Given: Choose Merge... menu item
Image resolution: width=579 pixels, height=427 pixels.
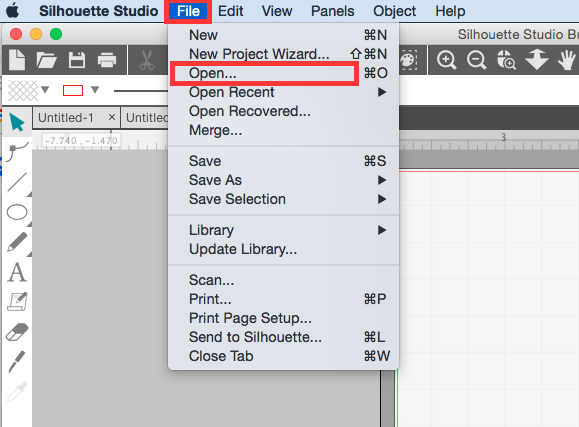Looking at the screenshot, I should tap(283, 130).
